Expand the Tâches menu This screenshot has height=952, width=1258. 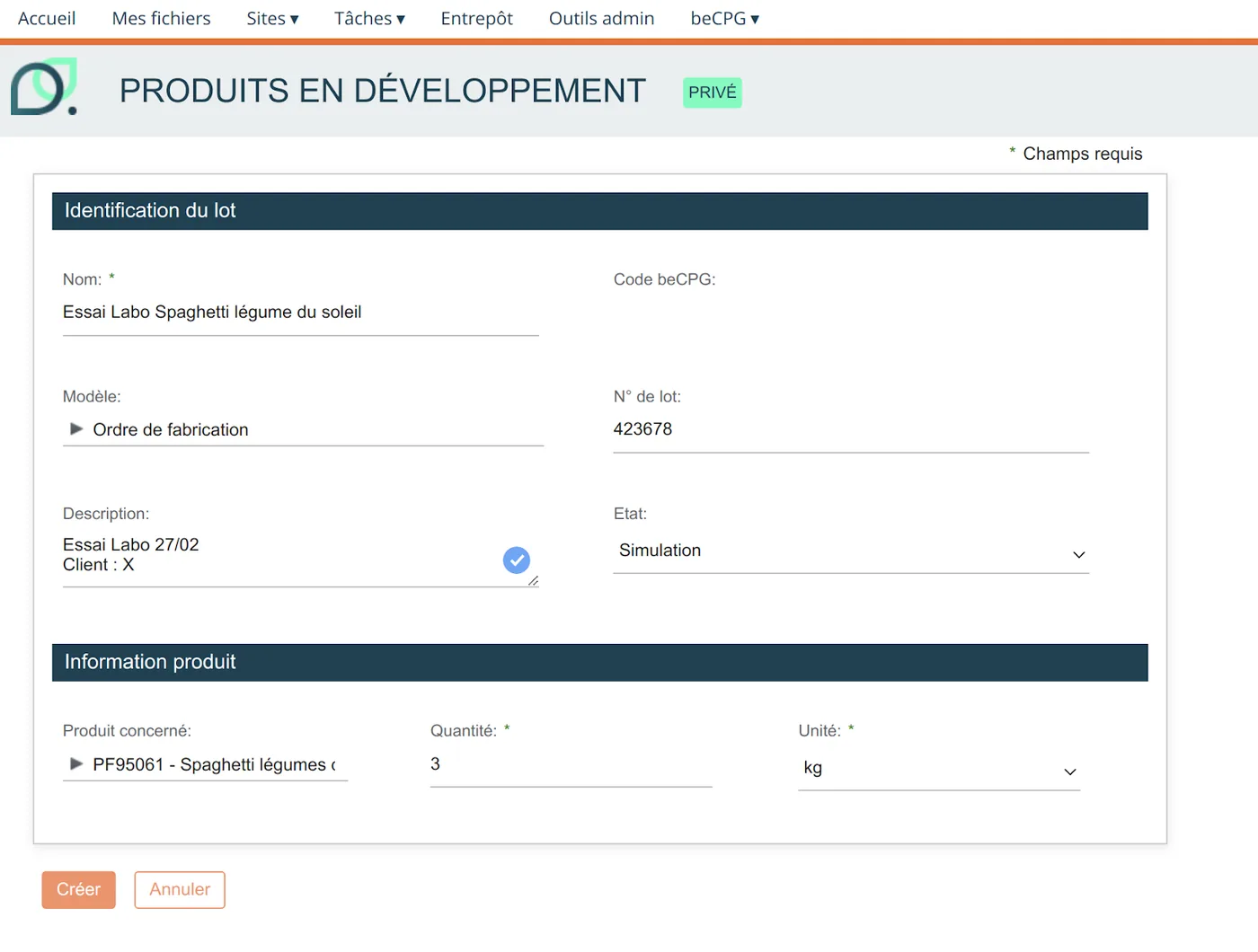[370, 19]
